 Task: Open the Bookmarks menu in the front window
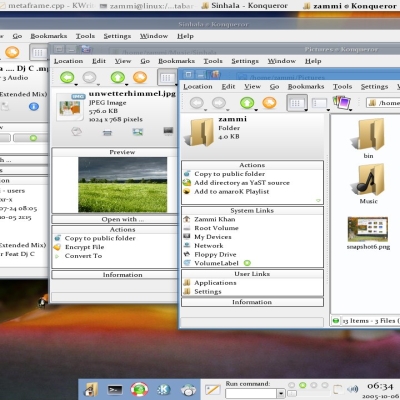point(306,87)
